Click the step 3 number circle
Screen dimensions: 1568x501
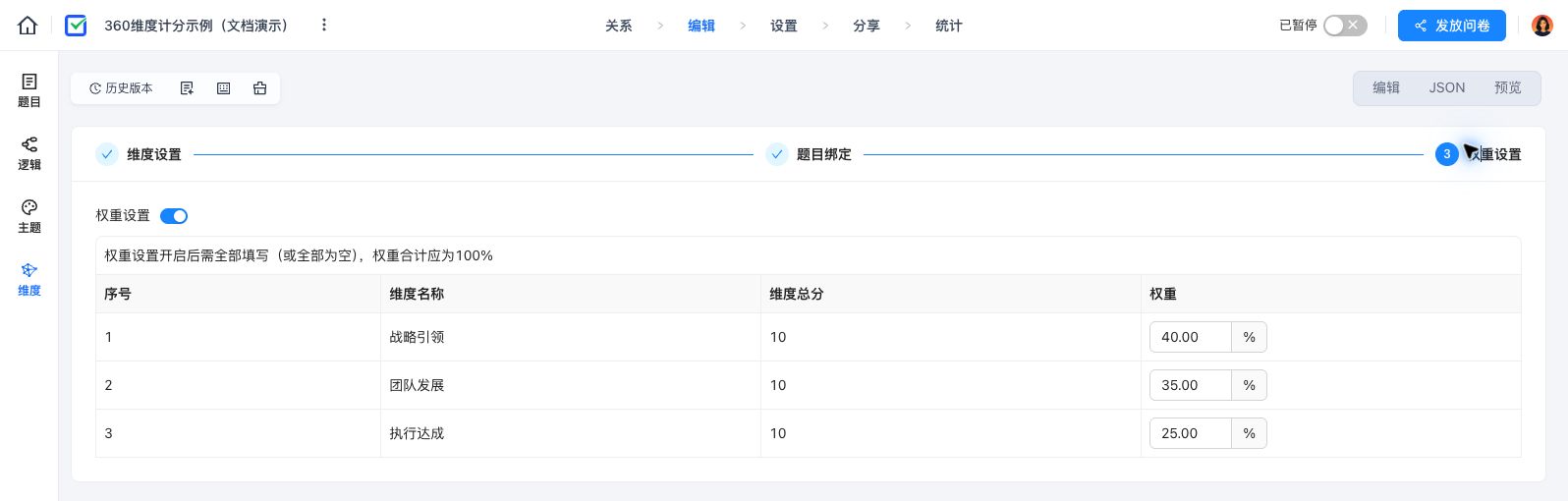click(x=1446, y=154)
